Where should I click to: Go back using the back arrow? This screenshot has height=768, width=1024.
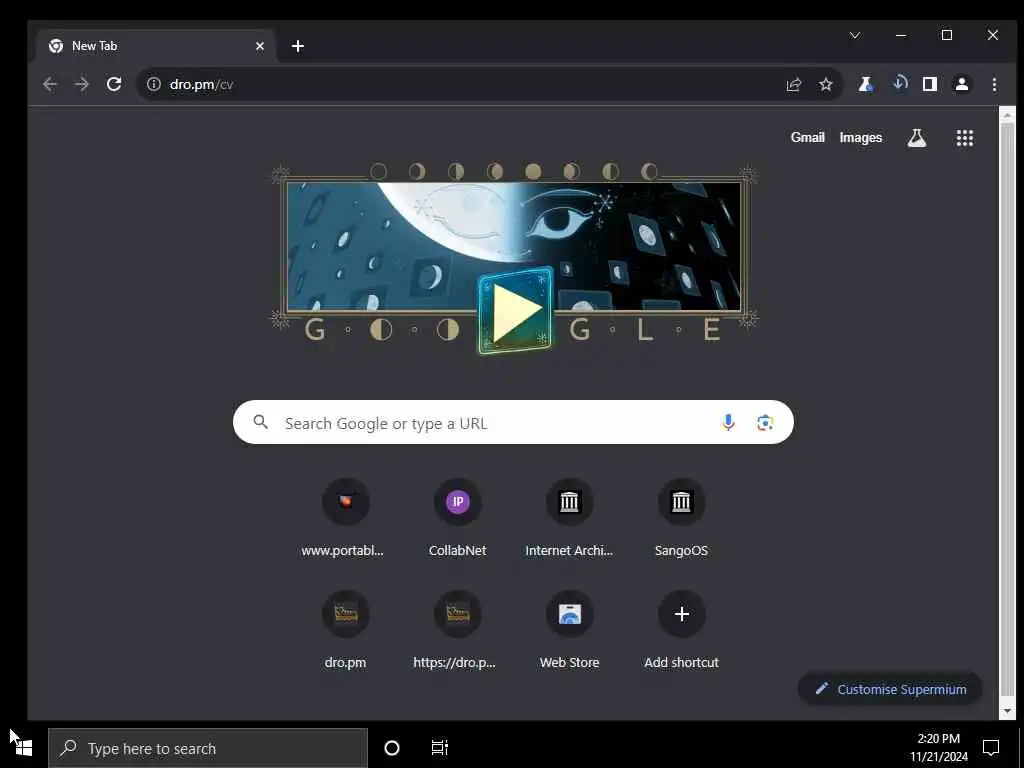pyautogui.click(x=50, y=84)
